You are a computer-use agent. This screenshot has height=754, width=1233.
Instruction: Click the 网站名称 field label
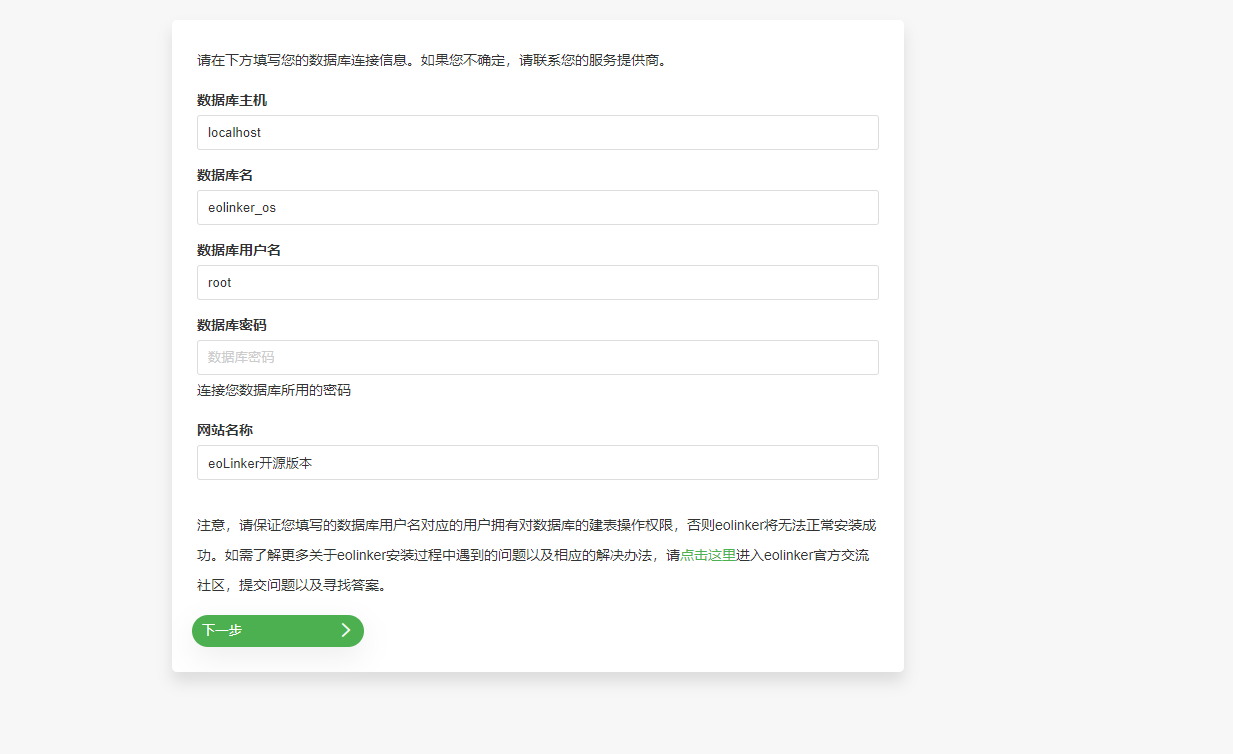(x=224, y=430)
